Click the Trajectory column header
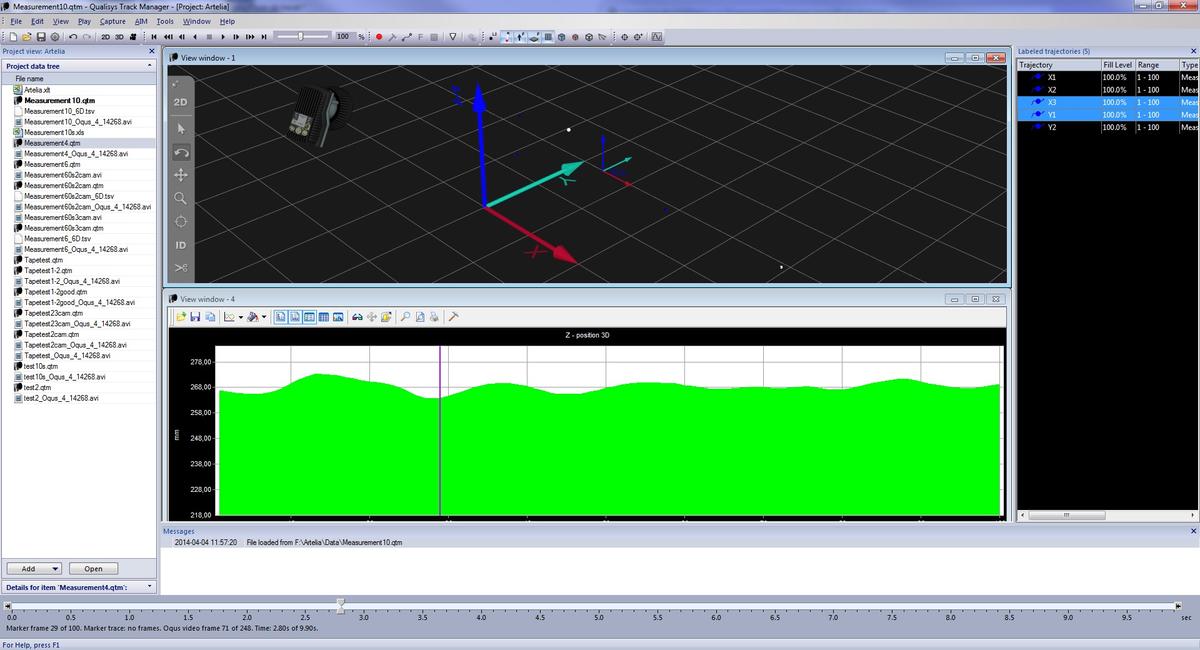The width and height of the screenshot is (1200, 650). click(x=1058, y=64)
